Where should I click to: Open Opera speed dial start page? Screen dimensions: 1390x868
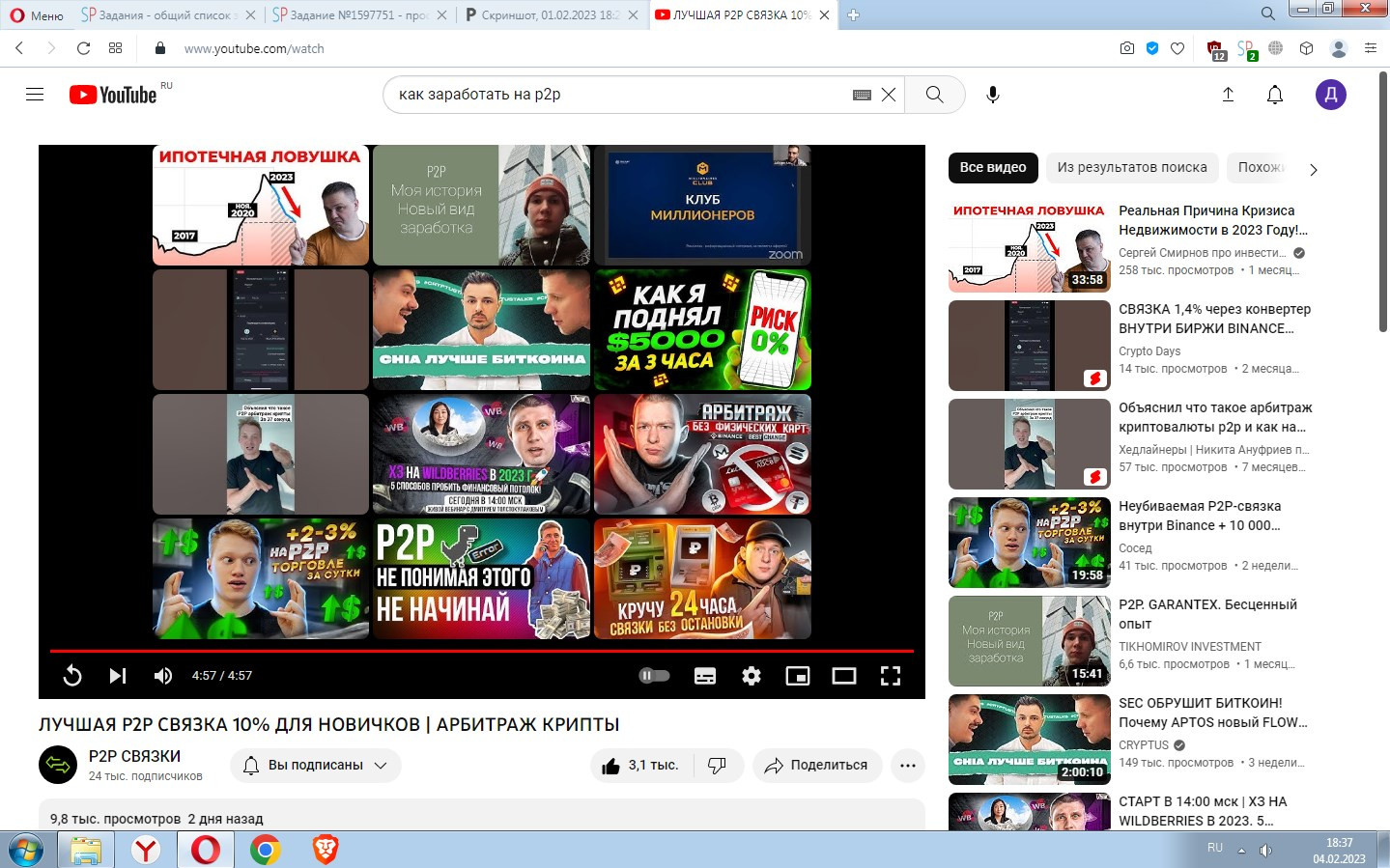(115, 48)
